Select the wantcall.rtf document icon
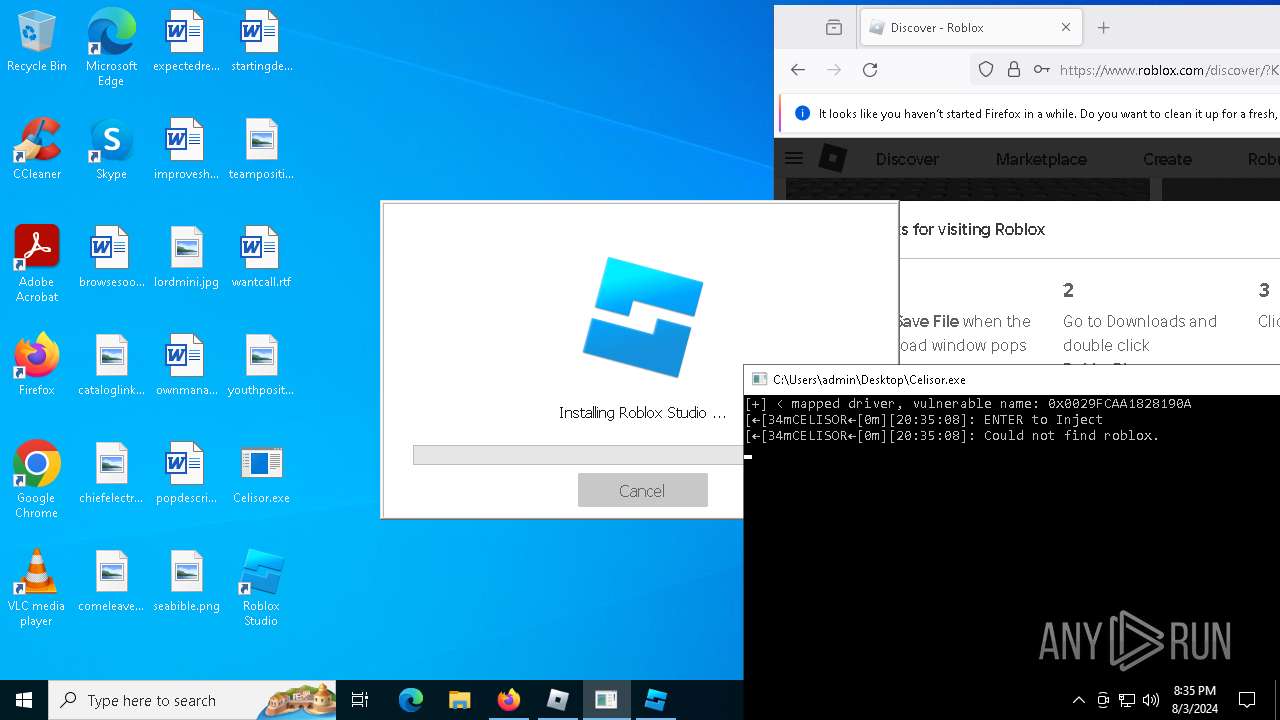 coord(261,257)
